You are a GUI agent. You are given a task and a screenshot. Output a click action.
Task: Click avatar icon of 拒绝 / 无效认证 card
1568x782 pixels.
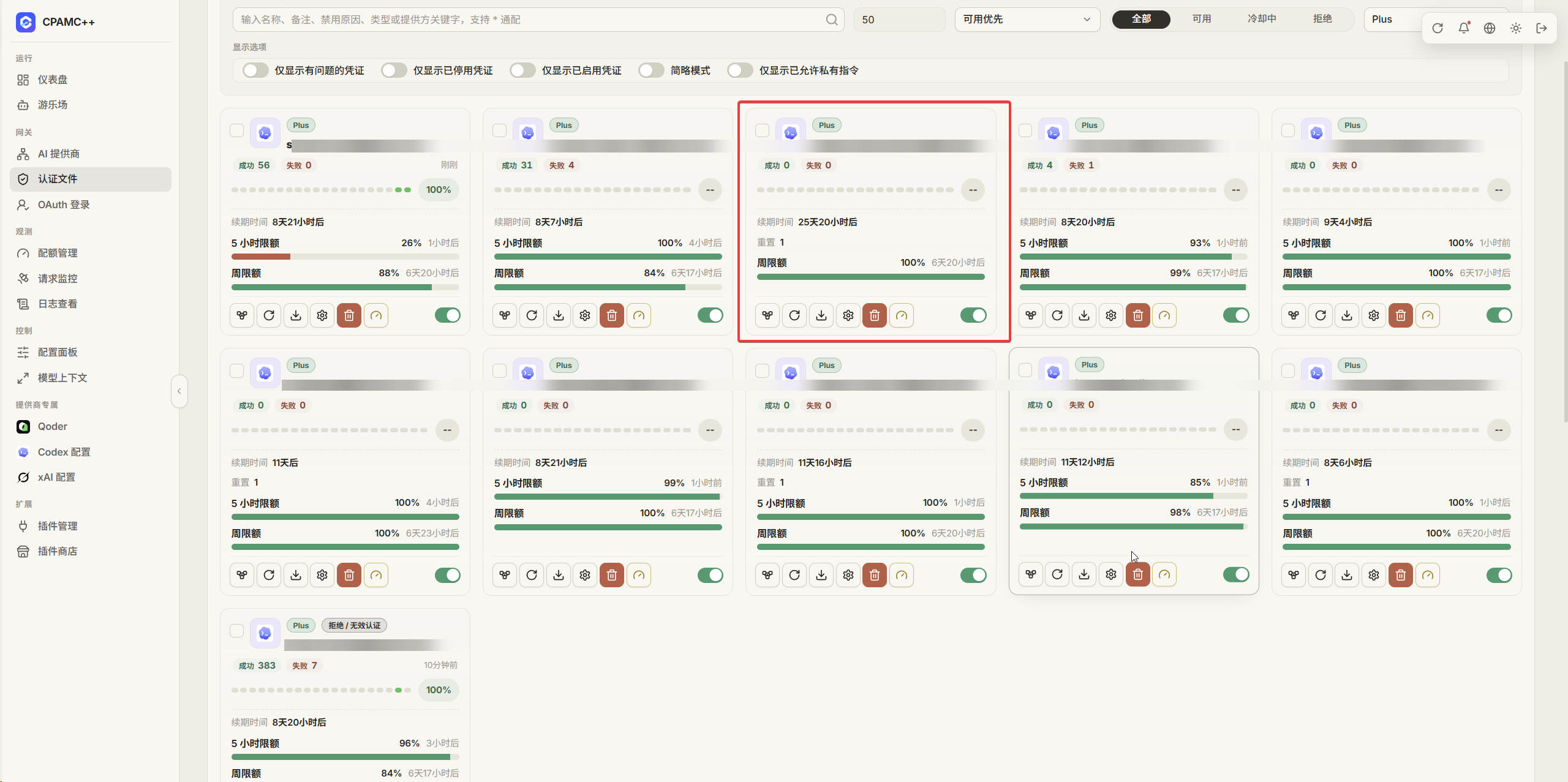[265, 633]
